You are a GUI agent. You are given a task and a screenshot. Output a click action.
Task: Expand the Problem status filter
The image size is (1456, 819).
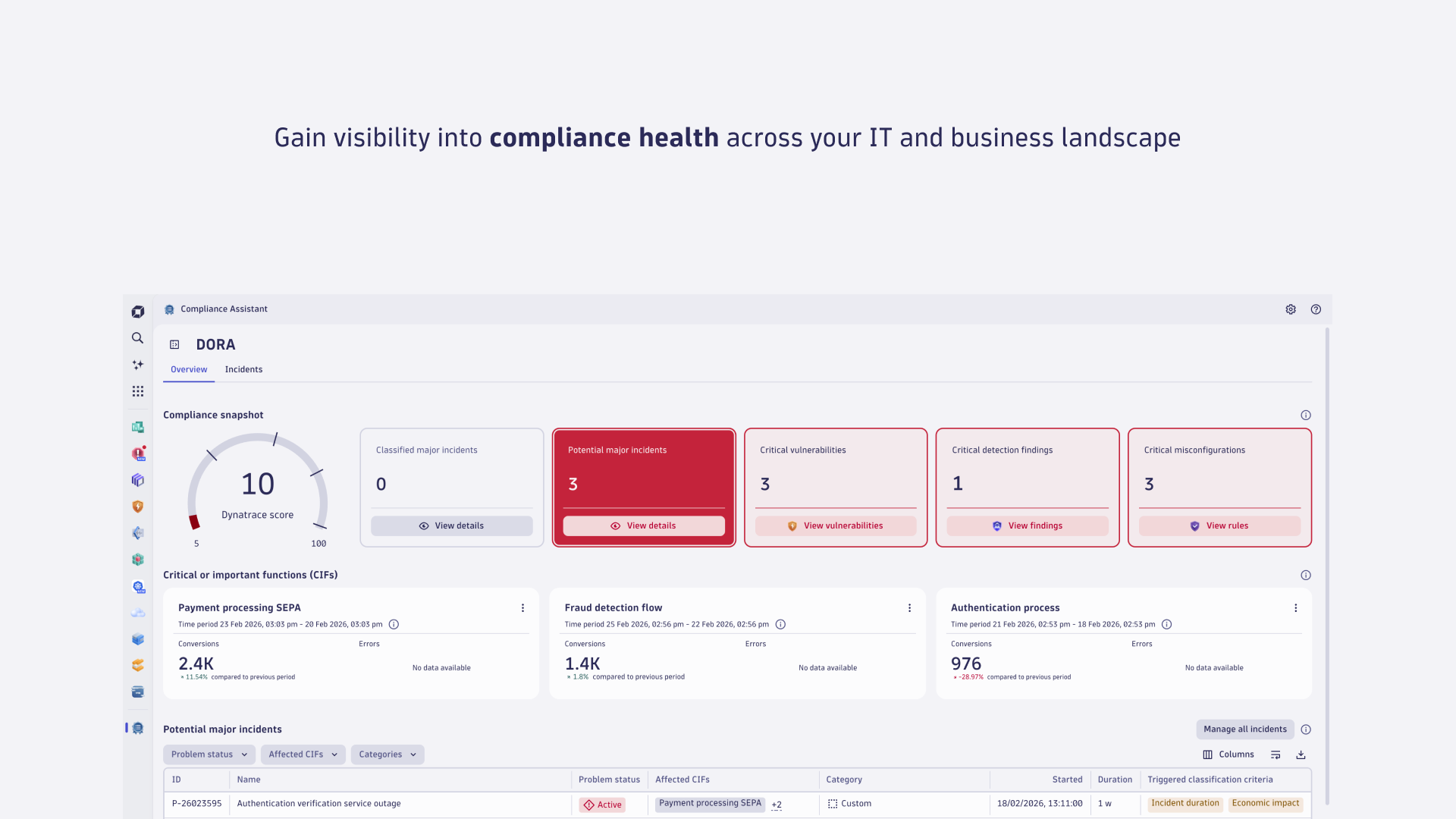point(209,754)
